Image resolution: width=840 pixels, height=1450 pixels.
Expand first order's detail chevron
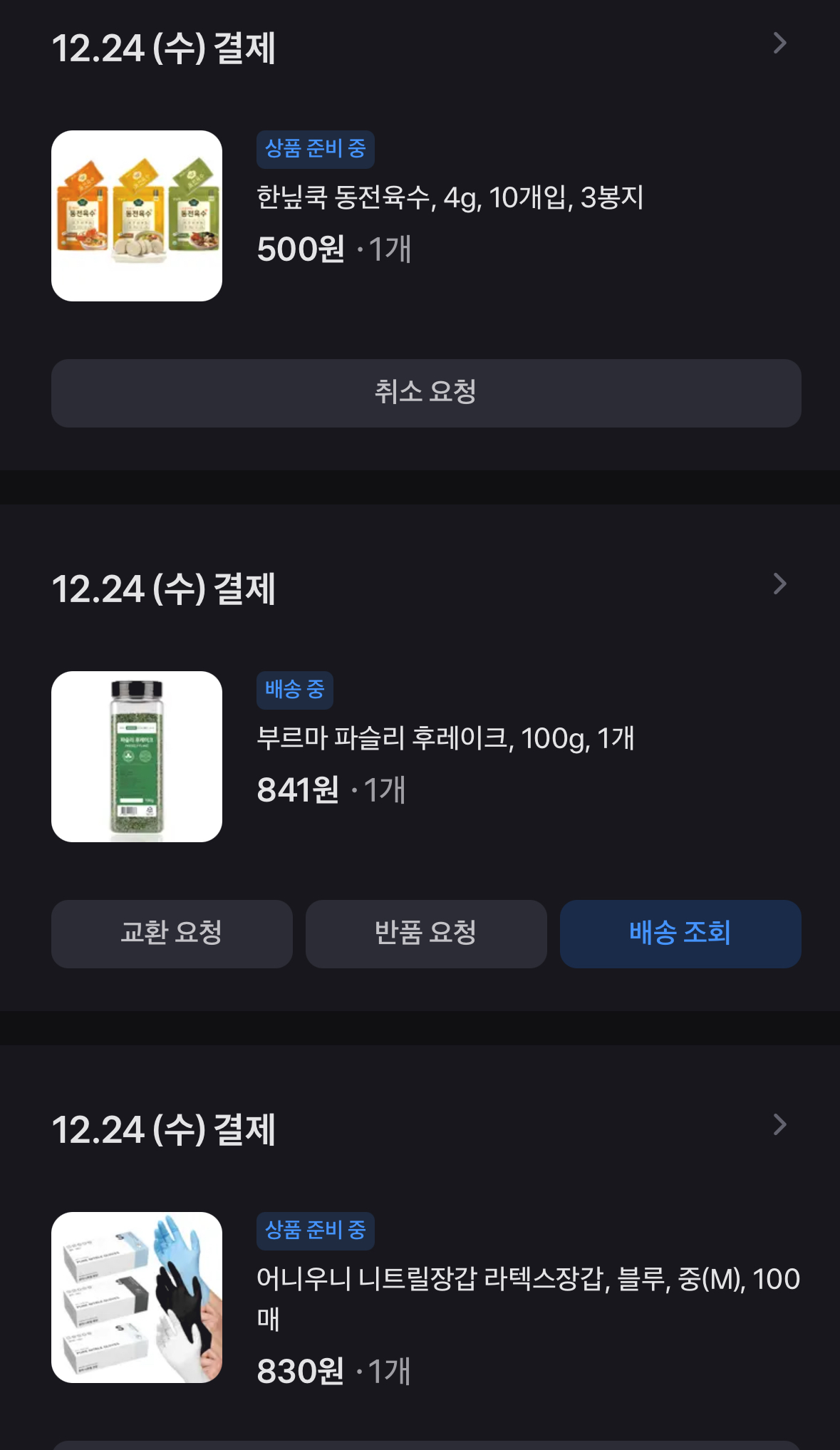point(779,43)
